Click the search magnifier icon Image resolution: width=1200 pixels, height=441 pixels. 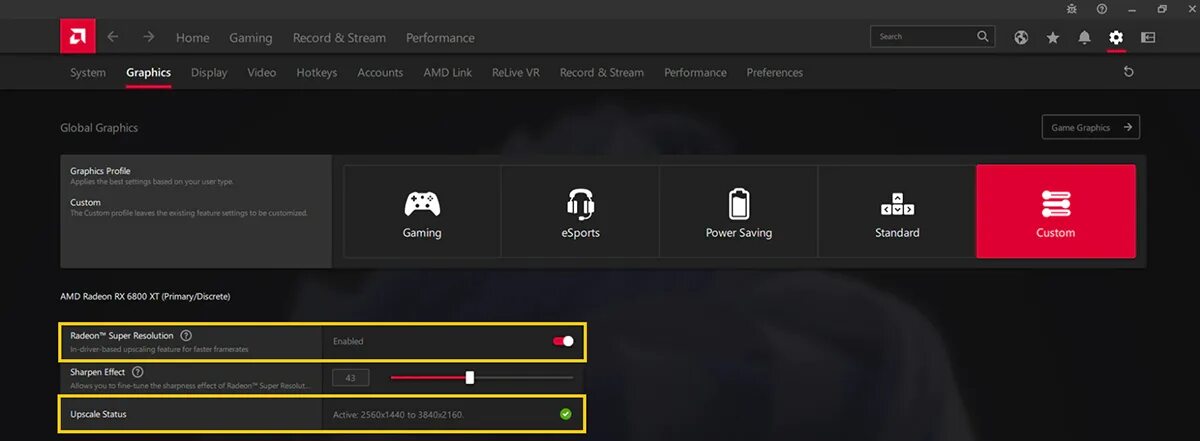983,37
